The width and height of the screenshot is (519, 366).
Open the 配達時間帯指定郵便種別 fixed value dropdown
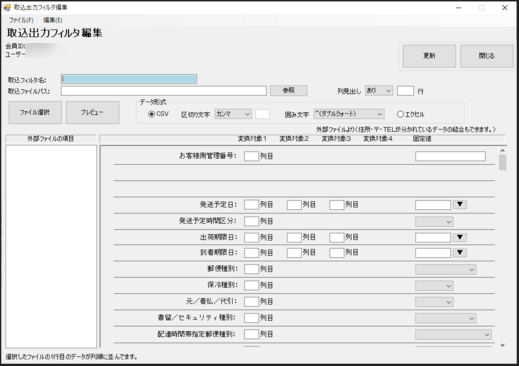click(x=453, y=334)
